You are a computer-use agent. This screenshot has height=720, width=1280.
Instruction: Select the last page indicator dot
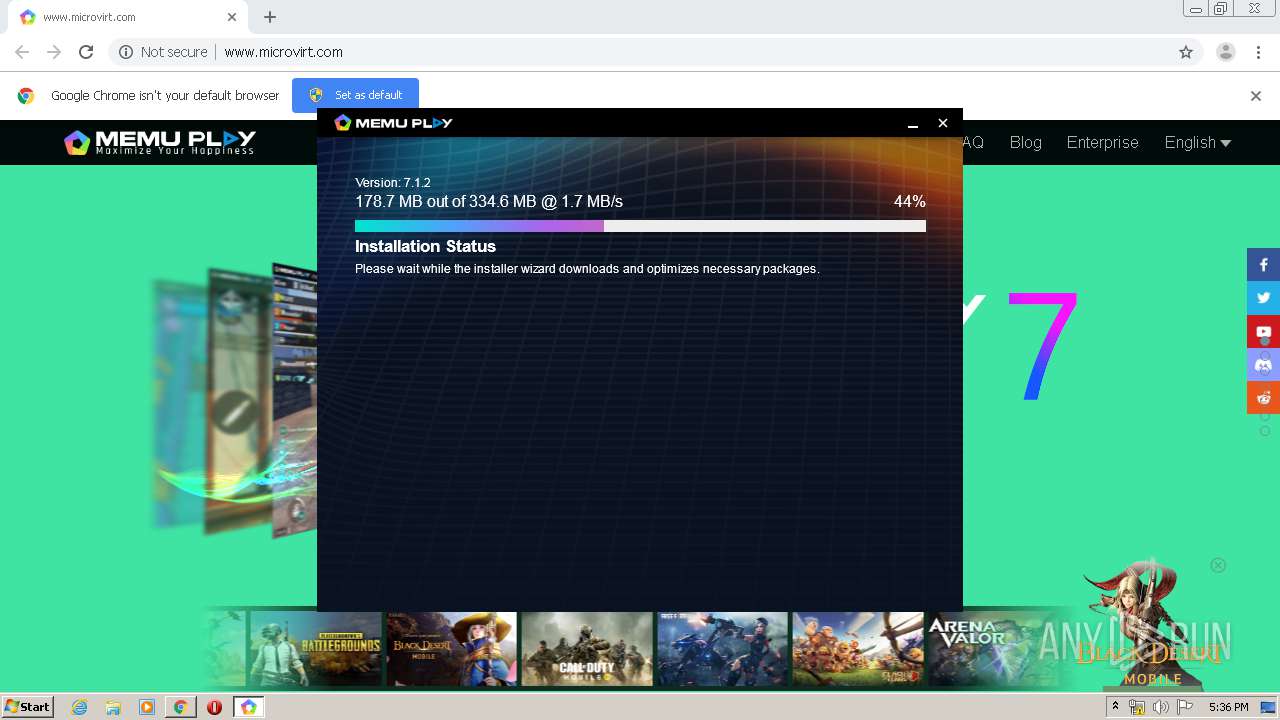(1264, 431)
